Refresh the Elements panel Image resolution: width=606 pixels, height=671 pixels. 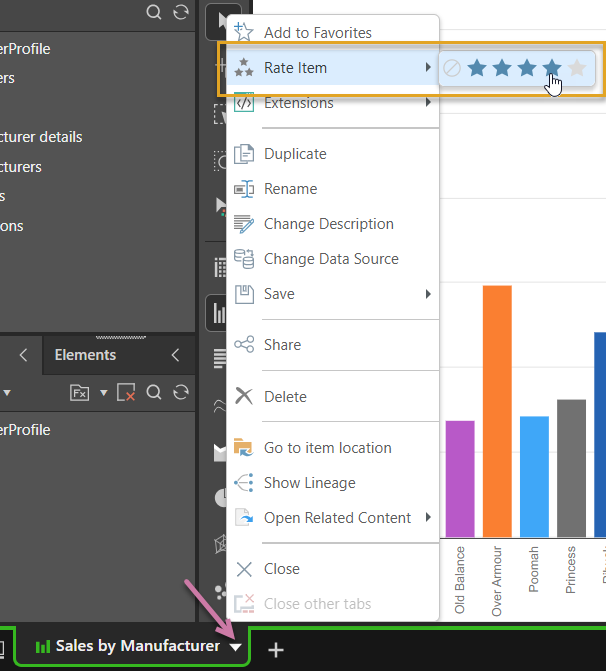click(x=180, y=393)
